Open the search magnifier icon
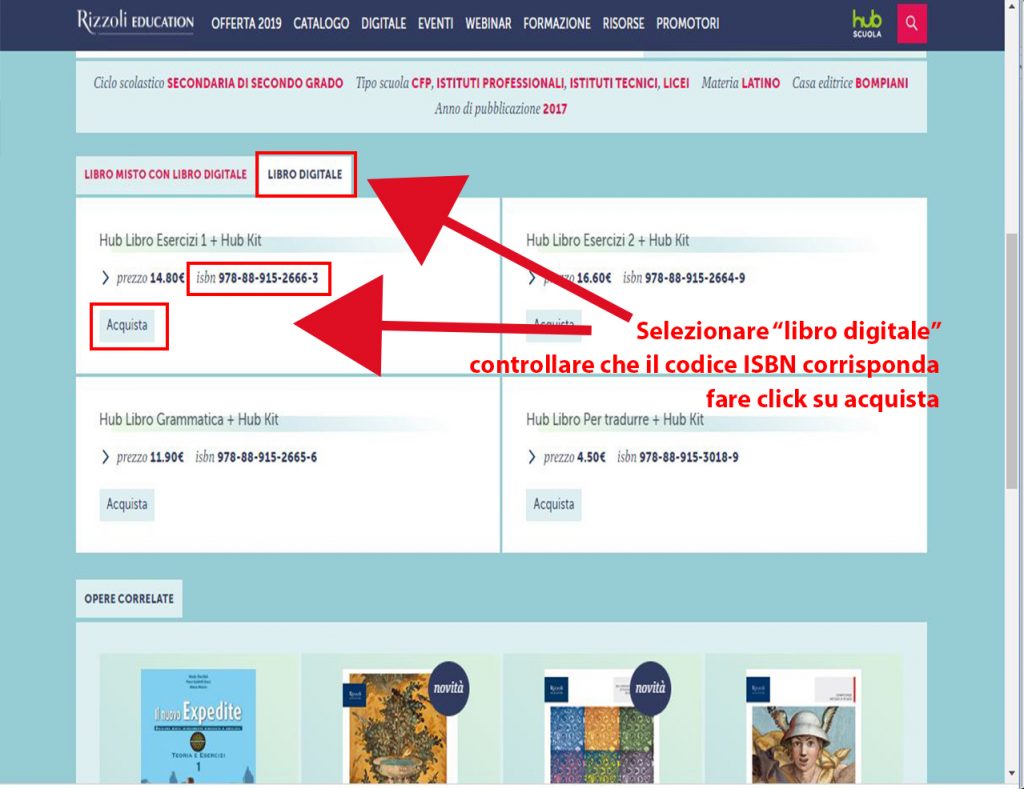 (x=911, y=24)
